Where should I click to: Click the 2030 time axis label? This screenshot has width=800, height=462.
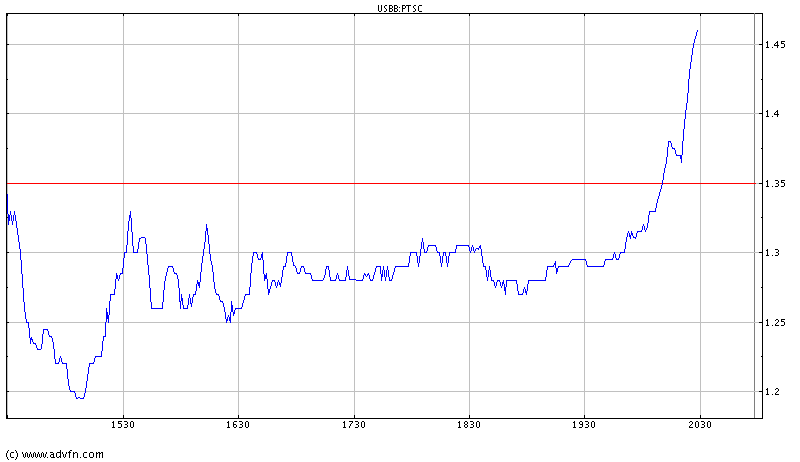coord(699,425)
